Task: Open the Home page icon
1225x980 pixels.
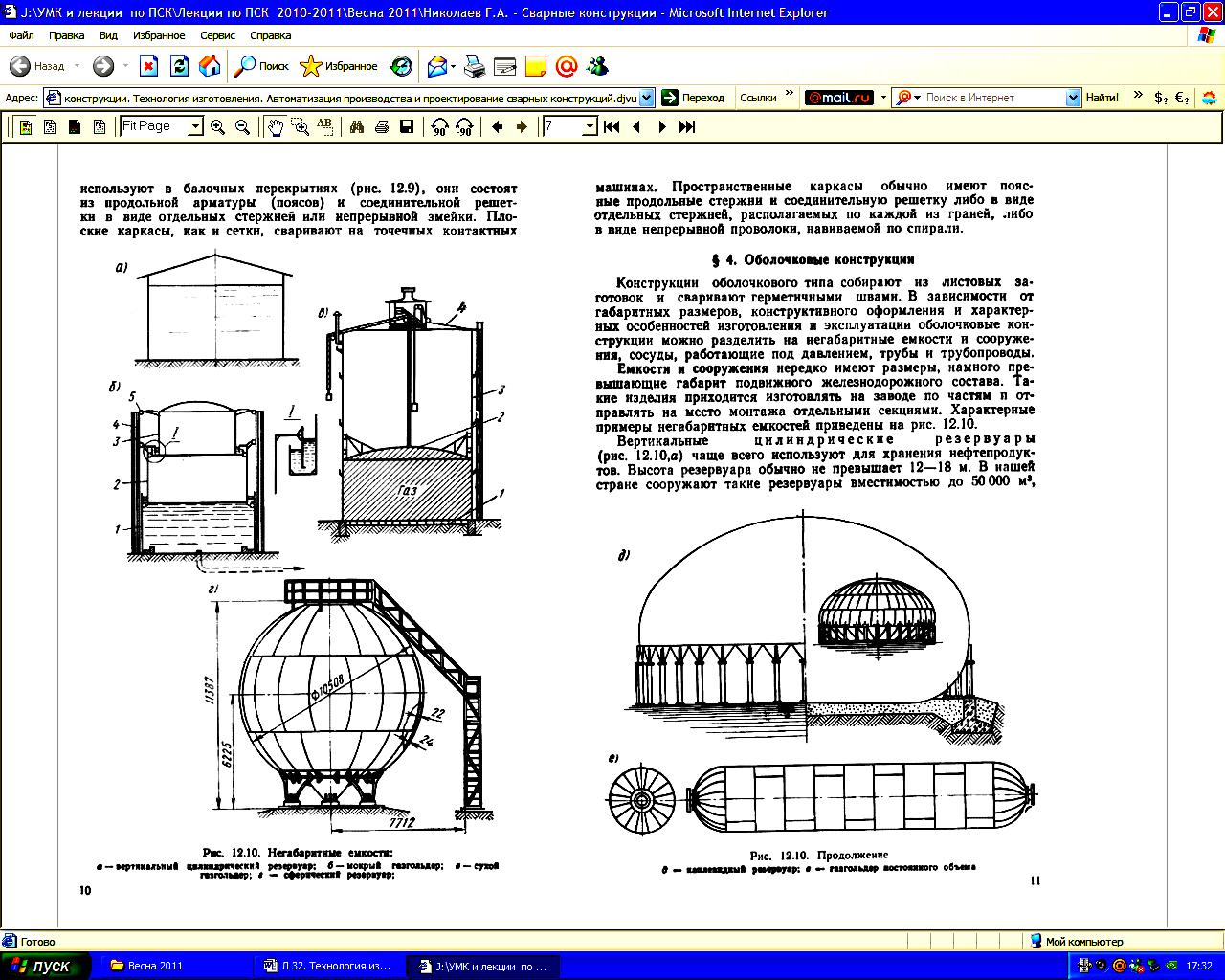Action: pos(210,66)
